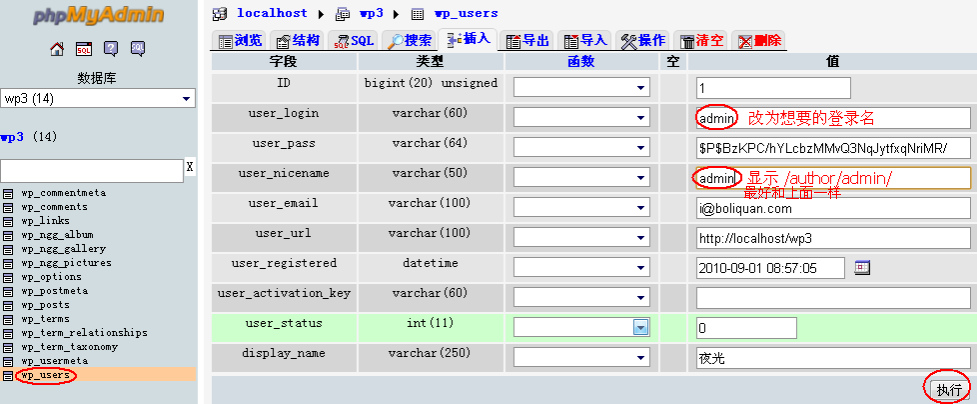Open the wp_usermeta table link

point(54,361)
